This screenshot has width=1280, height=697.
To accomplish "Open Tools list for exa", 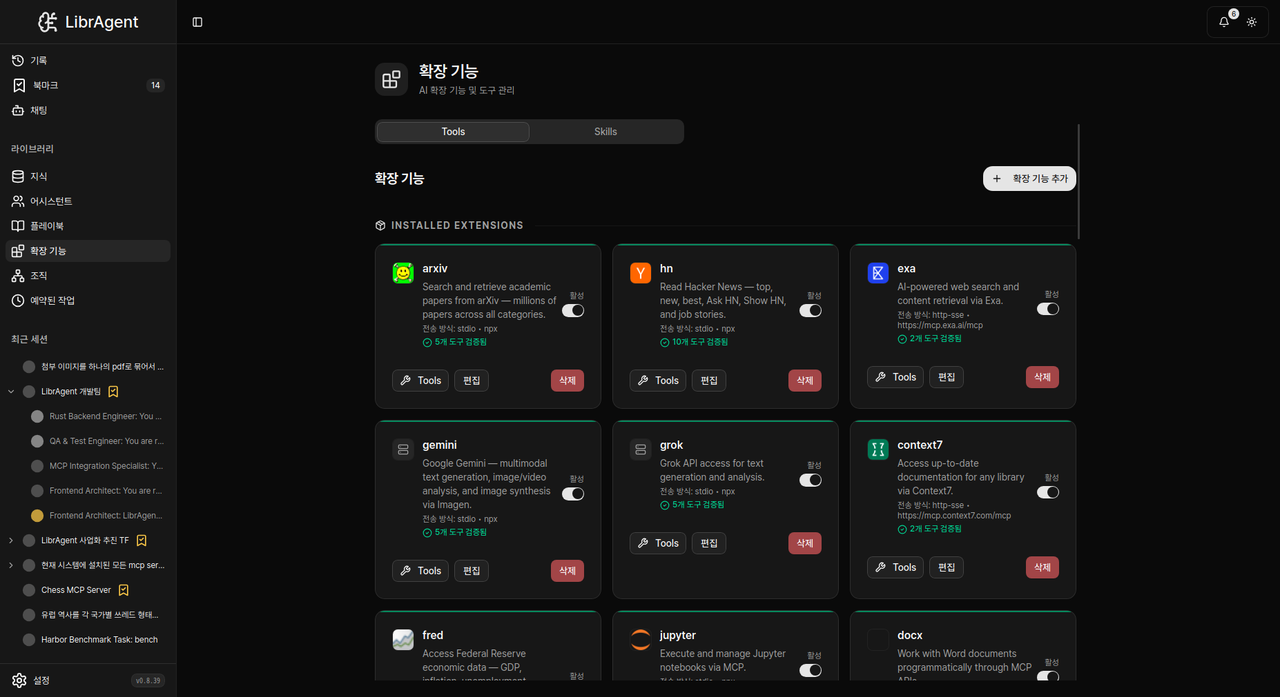I will (x=895, y=377).
